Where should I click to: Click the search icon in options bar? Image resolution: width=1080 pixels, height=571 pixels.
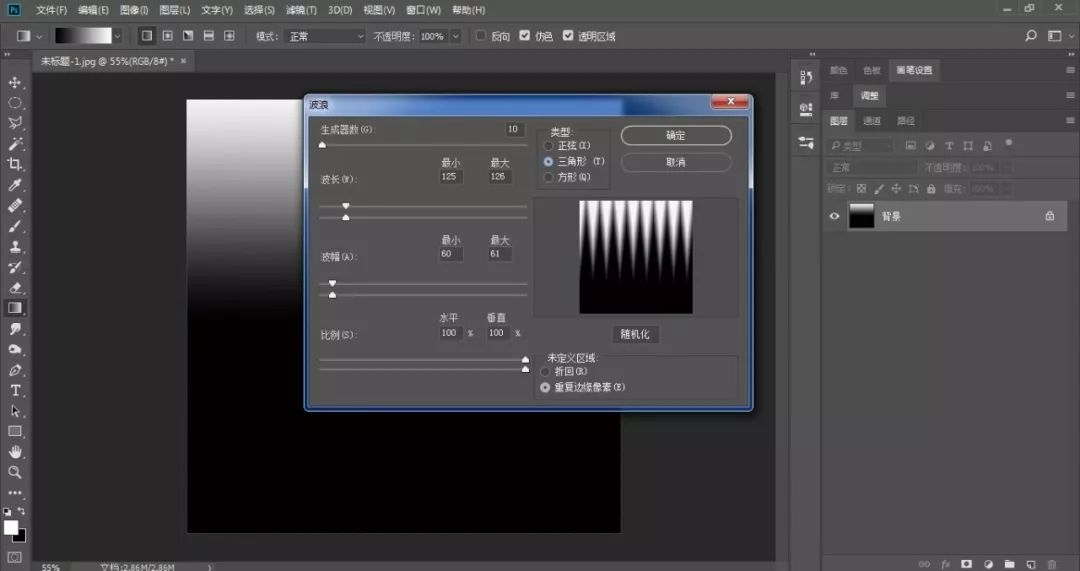[x=1031, y=36]
